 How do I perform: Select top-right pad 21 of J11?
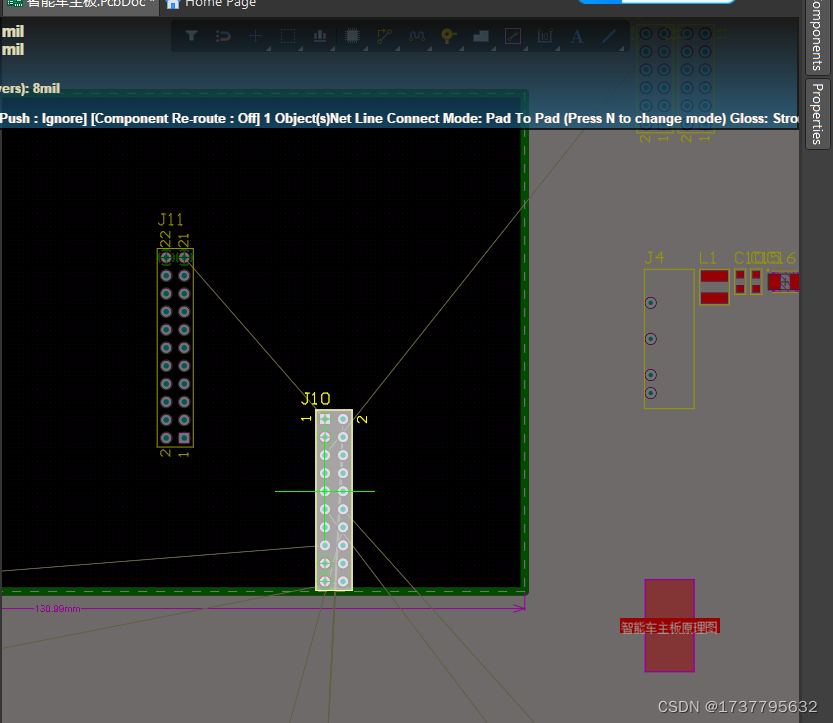[x=184, y=258]
